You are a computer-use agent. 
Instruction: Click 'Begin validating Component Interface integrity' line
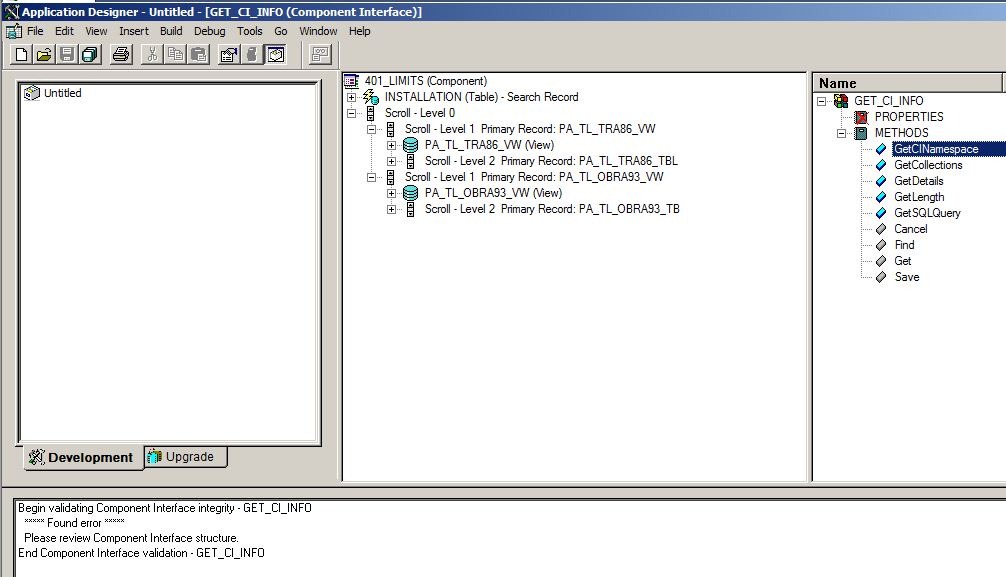coord(165,508)
